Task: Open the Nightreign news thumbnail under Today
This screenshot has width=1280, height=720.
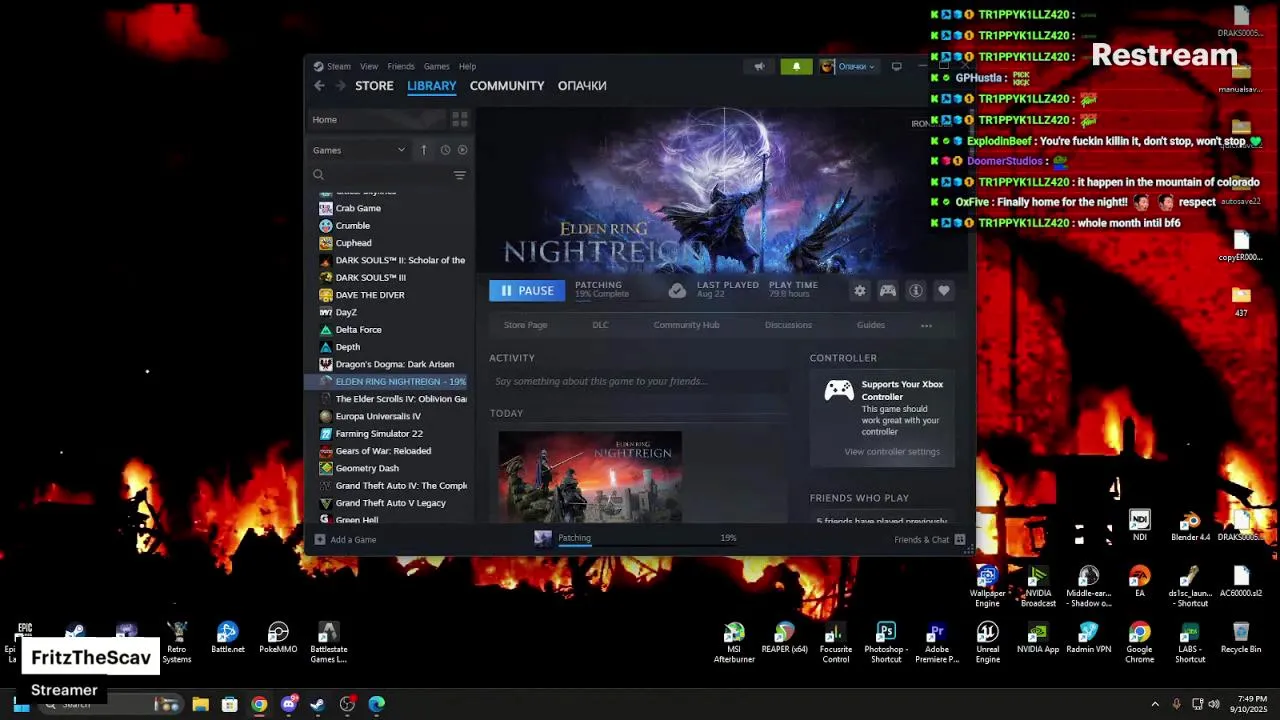Action: pos(590,477)
